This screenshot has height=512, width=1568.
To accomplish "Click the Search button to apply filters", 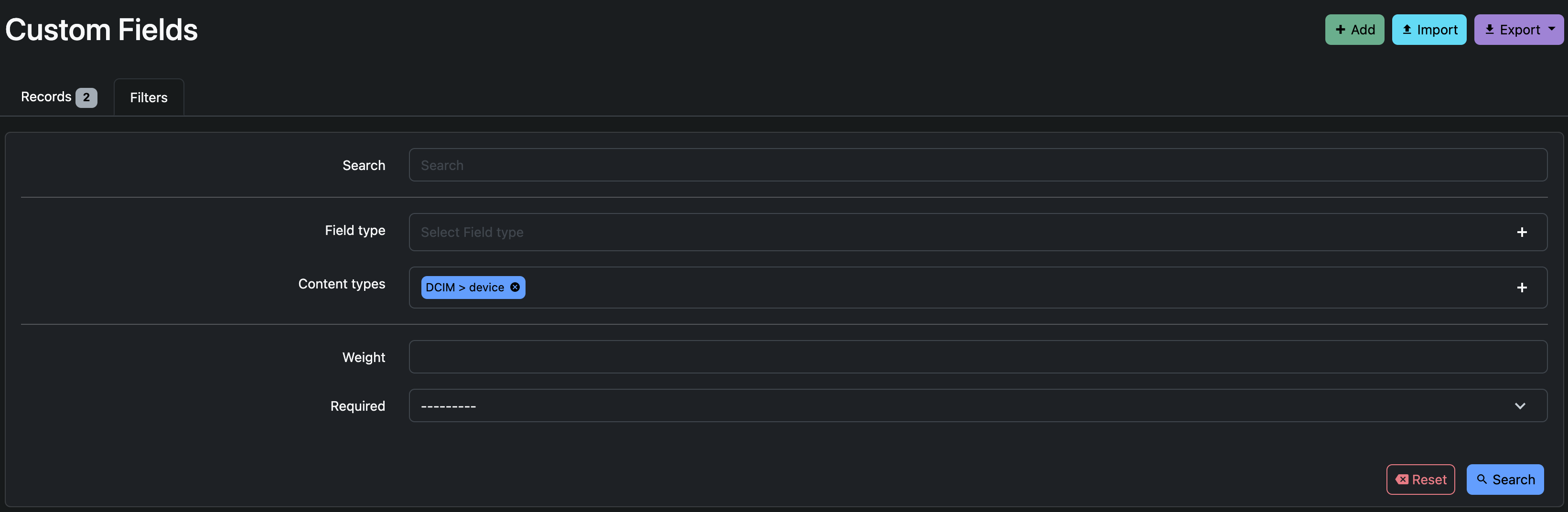I will coord(1504,480).
